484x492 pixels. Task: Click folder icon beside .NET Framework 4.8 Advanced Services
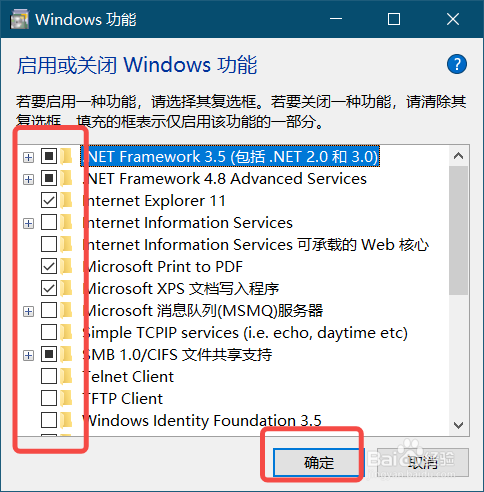(x=67, y=179)
